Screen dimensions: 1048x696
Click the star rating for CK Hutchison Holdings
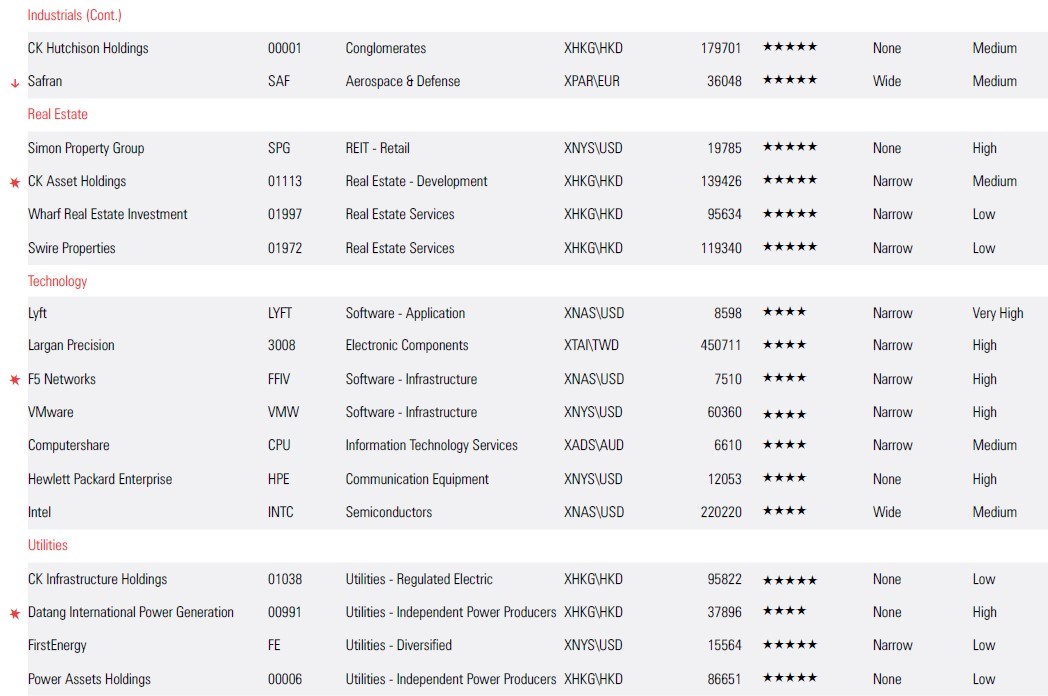click(x=789, y=47)
